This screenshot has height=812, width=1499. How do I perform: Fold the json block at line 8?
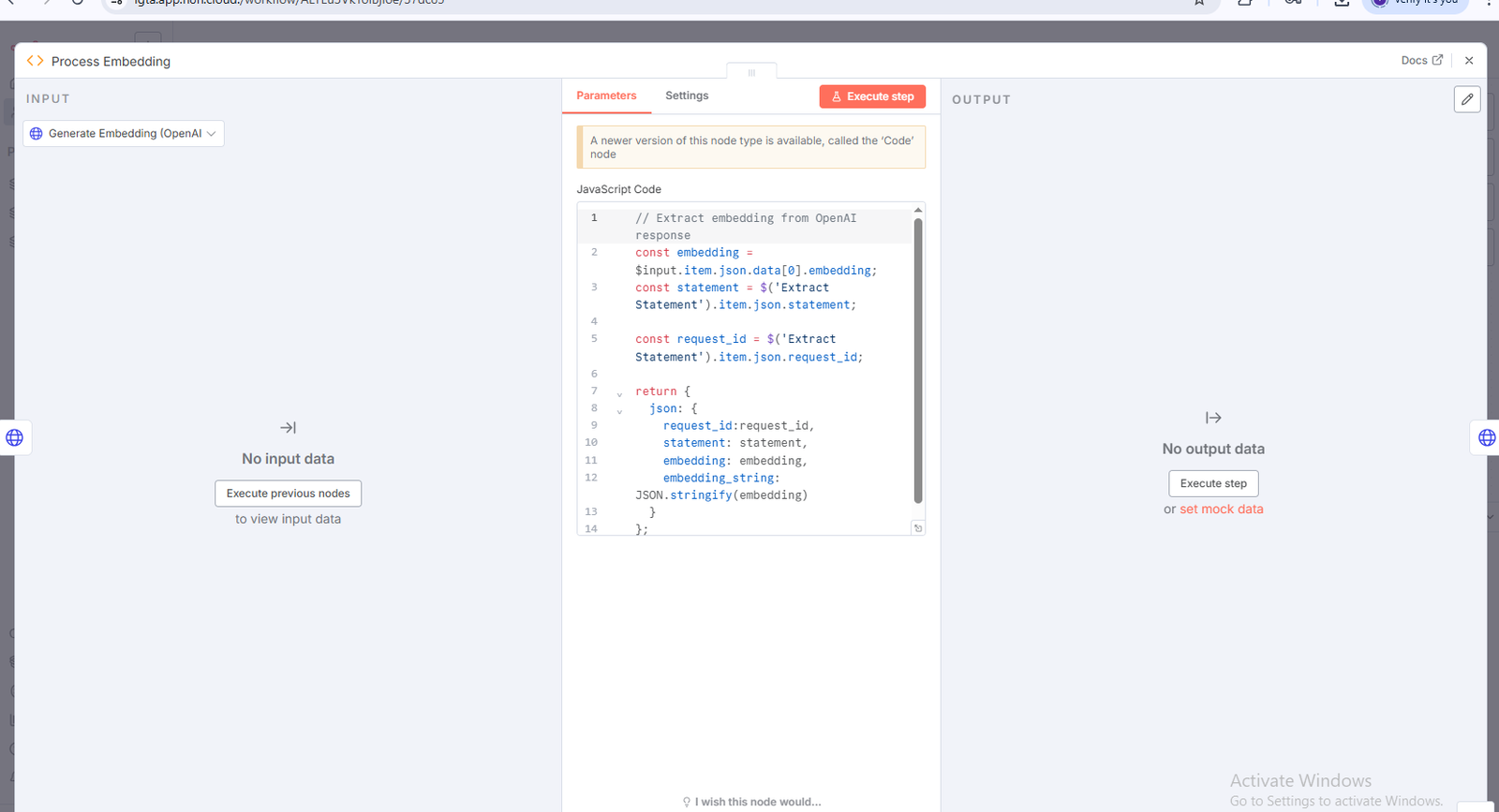coord(619,410)
